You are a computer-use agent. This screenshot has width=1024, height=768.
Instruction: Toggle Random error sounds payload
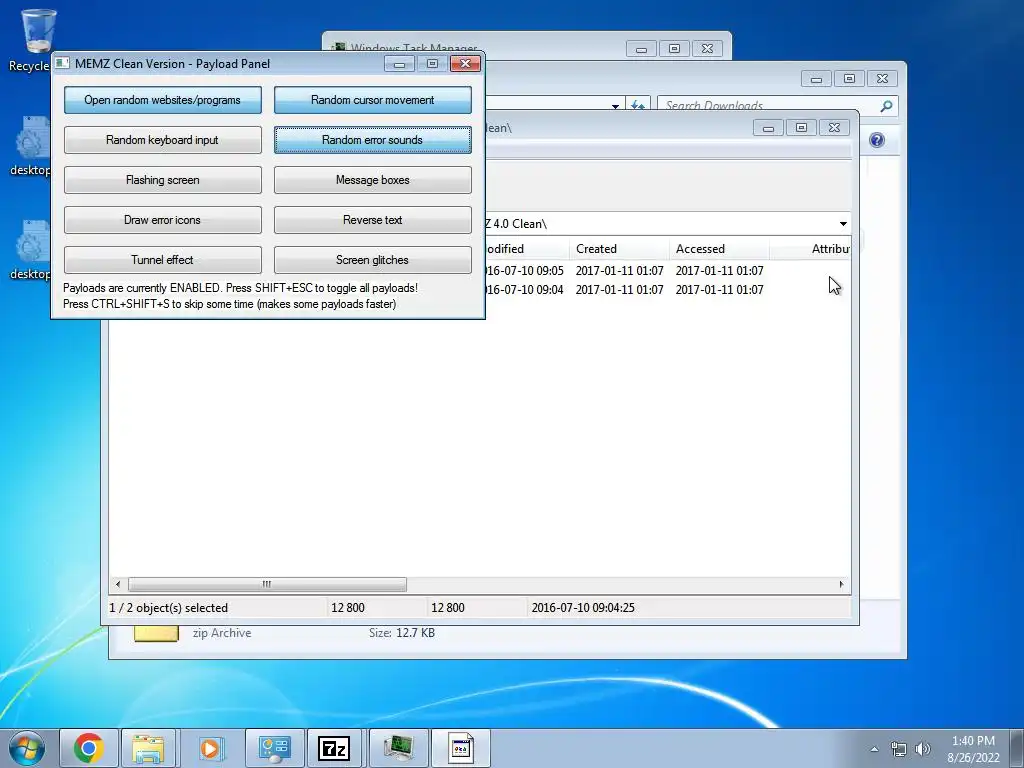pyautogui.click(x=372, y=140)
